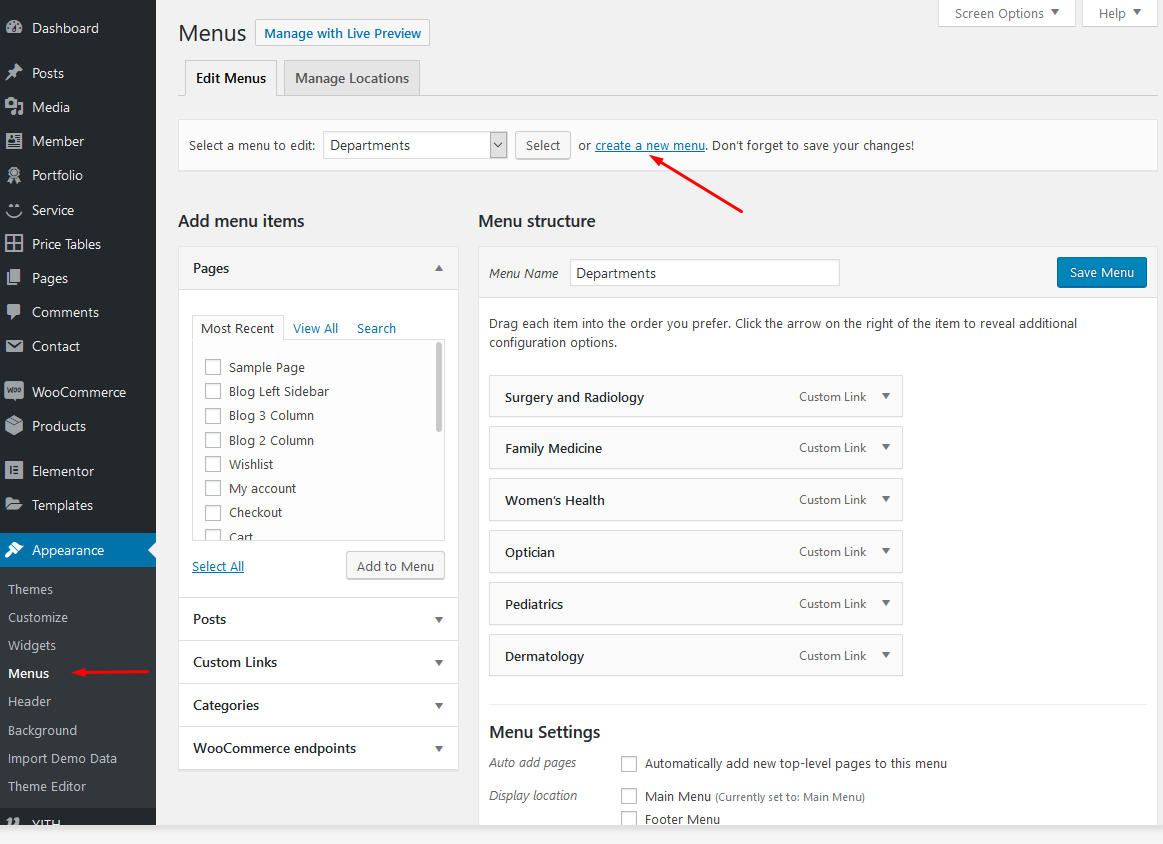Click the Save Menu button
The image size is (1163, 844).
point(1101,273)
